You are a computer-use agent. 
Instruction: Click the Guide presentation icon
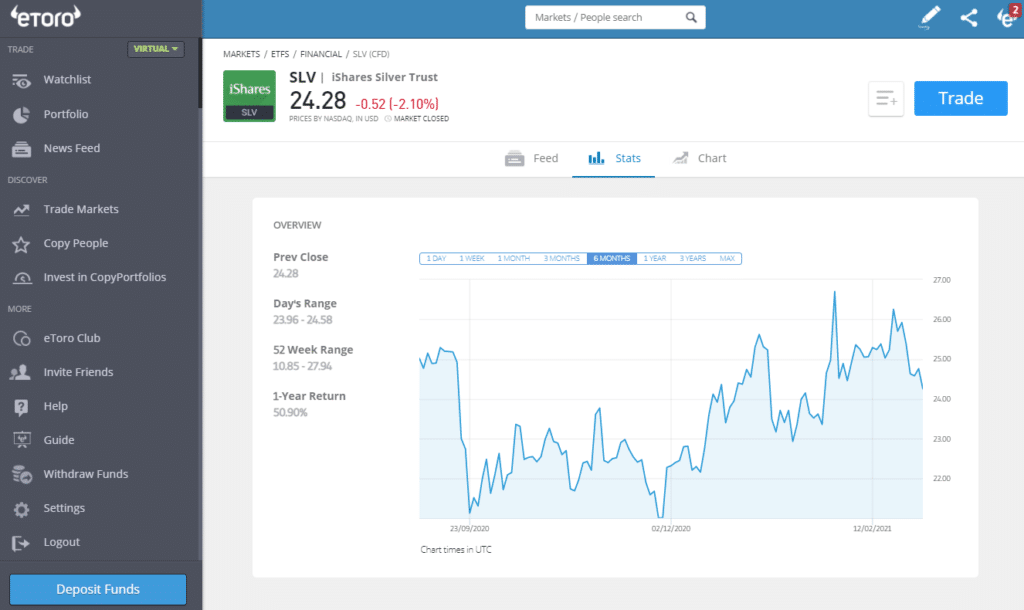[x=22, y=440]
